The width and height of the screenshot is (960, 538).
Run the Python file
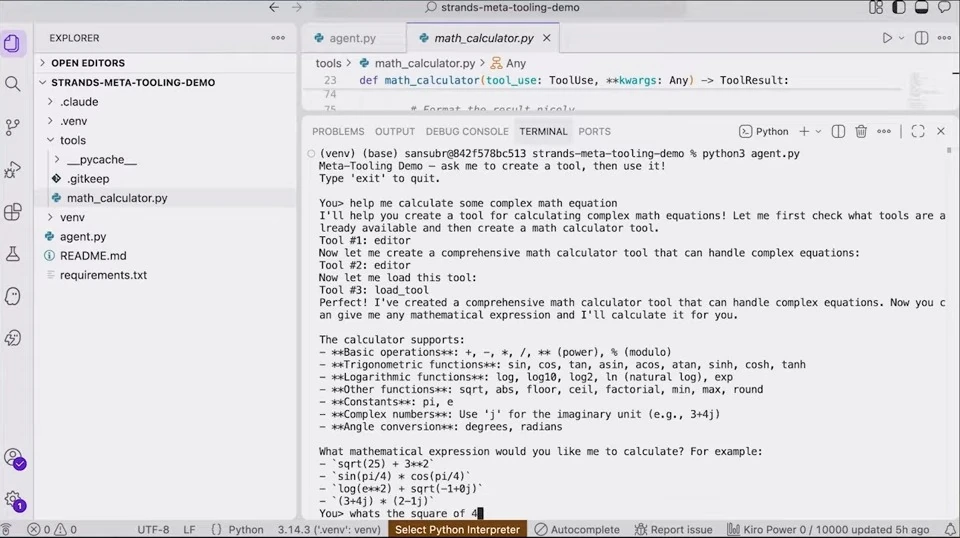[x=887, y=38]
